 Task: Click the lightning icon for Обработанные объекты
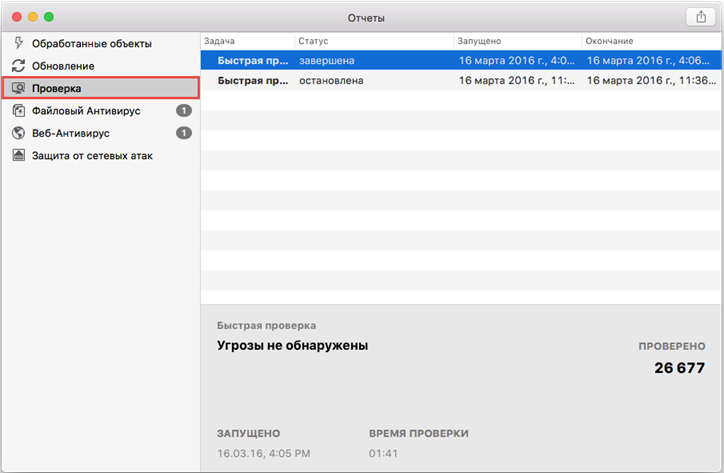click(18, 43)
